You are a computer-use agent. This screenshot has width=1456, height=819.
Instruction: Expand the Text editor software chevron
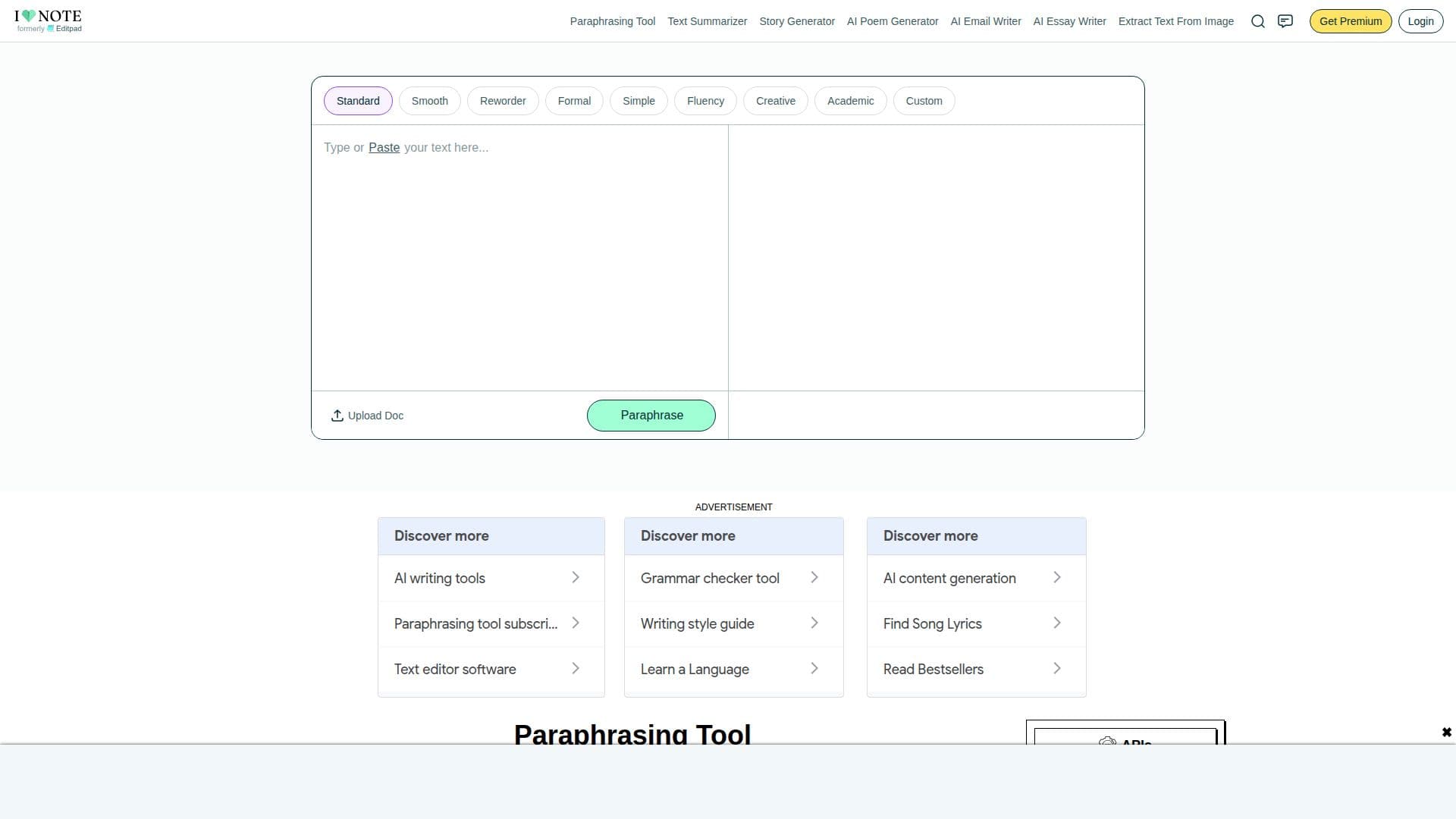click(x=576, y=669)
